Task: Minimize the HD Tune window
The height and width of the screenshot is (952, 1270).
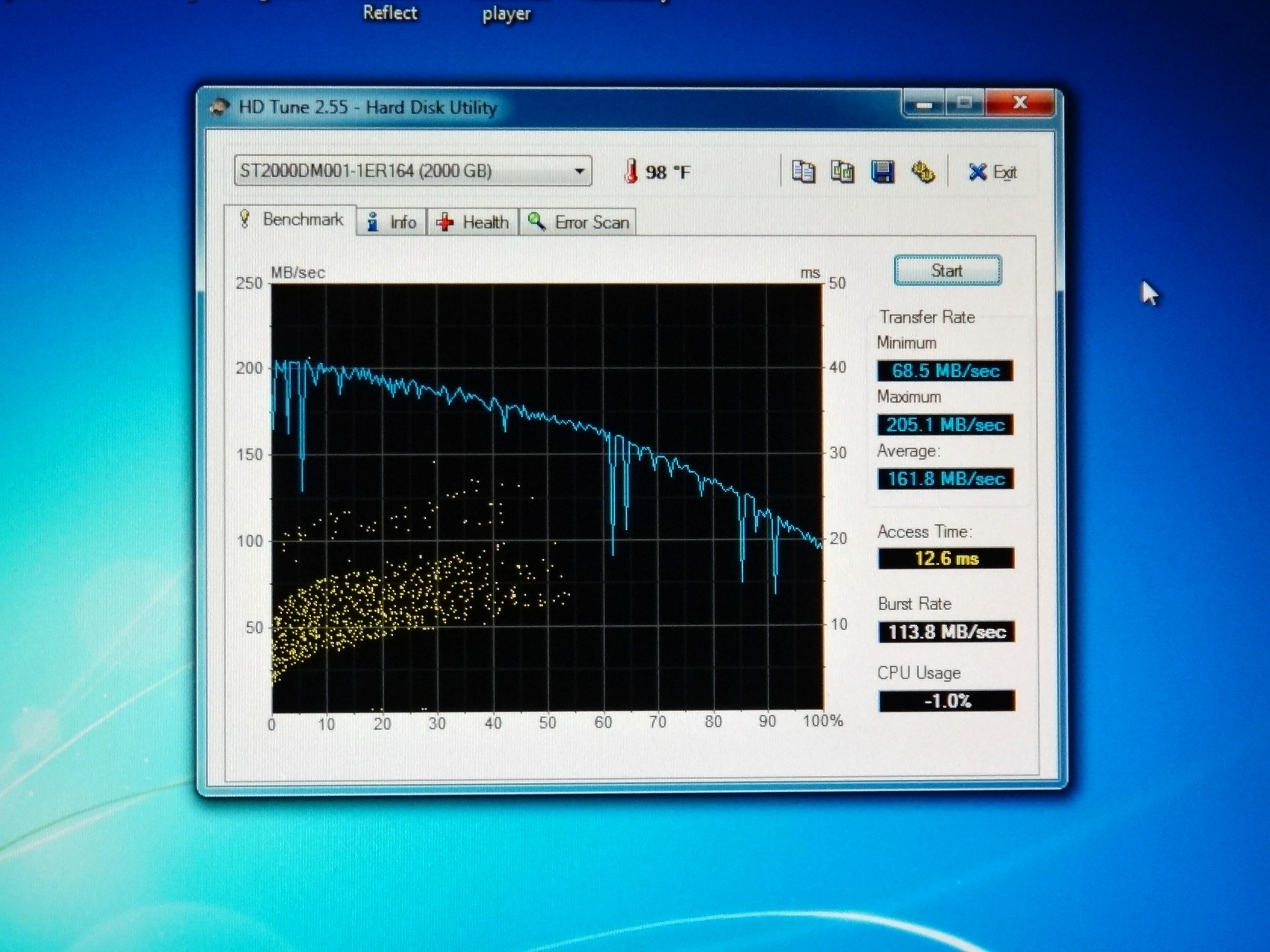Action: (924, 104)
